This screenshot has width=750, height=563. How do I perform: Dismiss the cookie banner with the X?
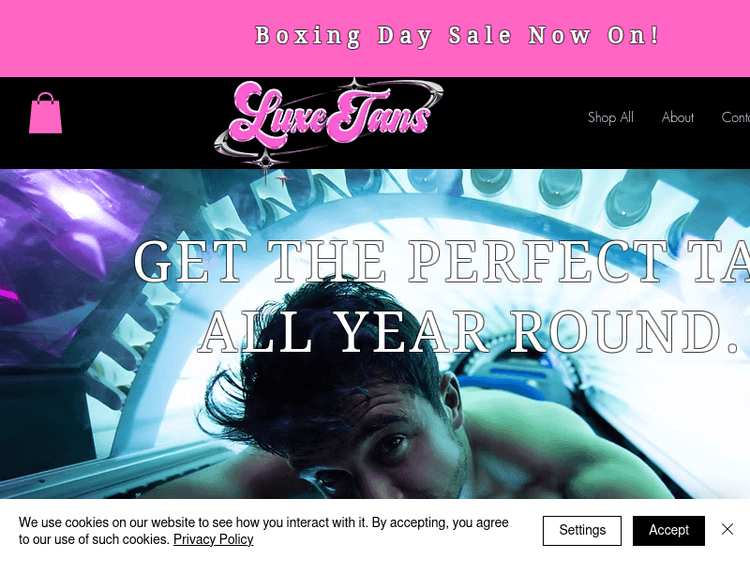[x=727, y=529]
